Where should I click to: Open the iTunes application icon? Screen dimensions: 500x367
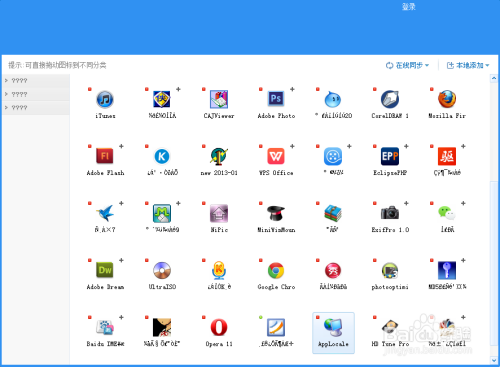coord(105,99)
